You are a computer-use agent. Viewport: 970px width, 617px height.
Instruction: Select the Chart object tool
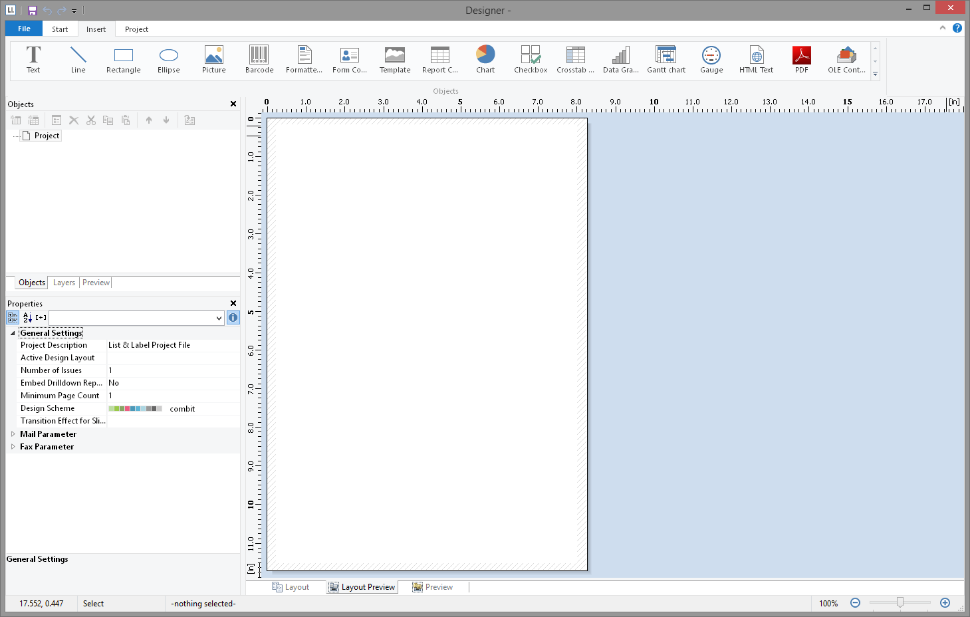(x=485, y=59)
